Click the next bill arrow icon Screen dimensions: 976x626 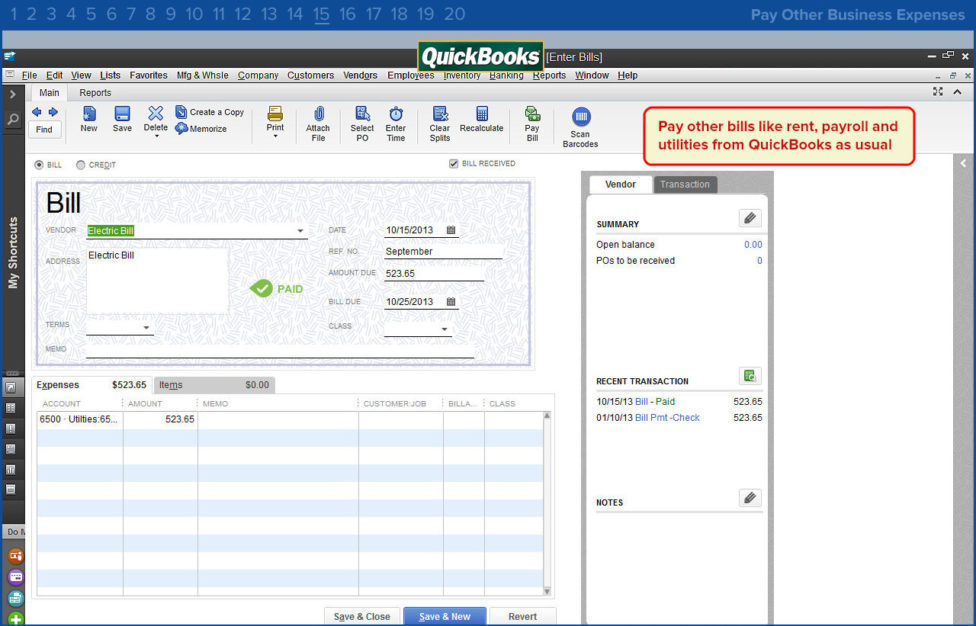53,112
